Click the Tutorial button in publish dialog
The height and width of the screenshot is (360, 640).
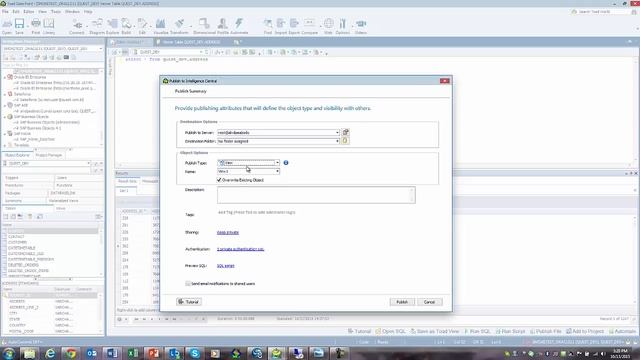click(189, 302)
